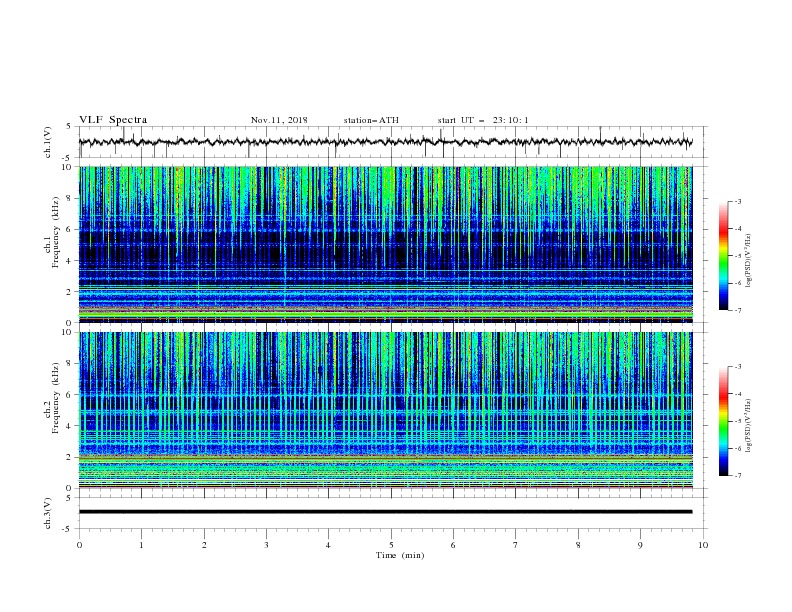
Task: Click time axis tick label 8
Action: (x=578, y=545)
